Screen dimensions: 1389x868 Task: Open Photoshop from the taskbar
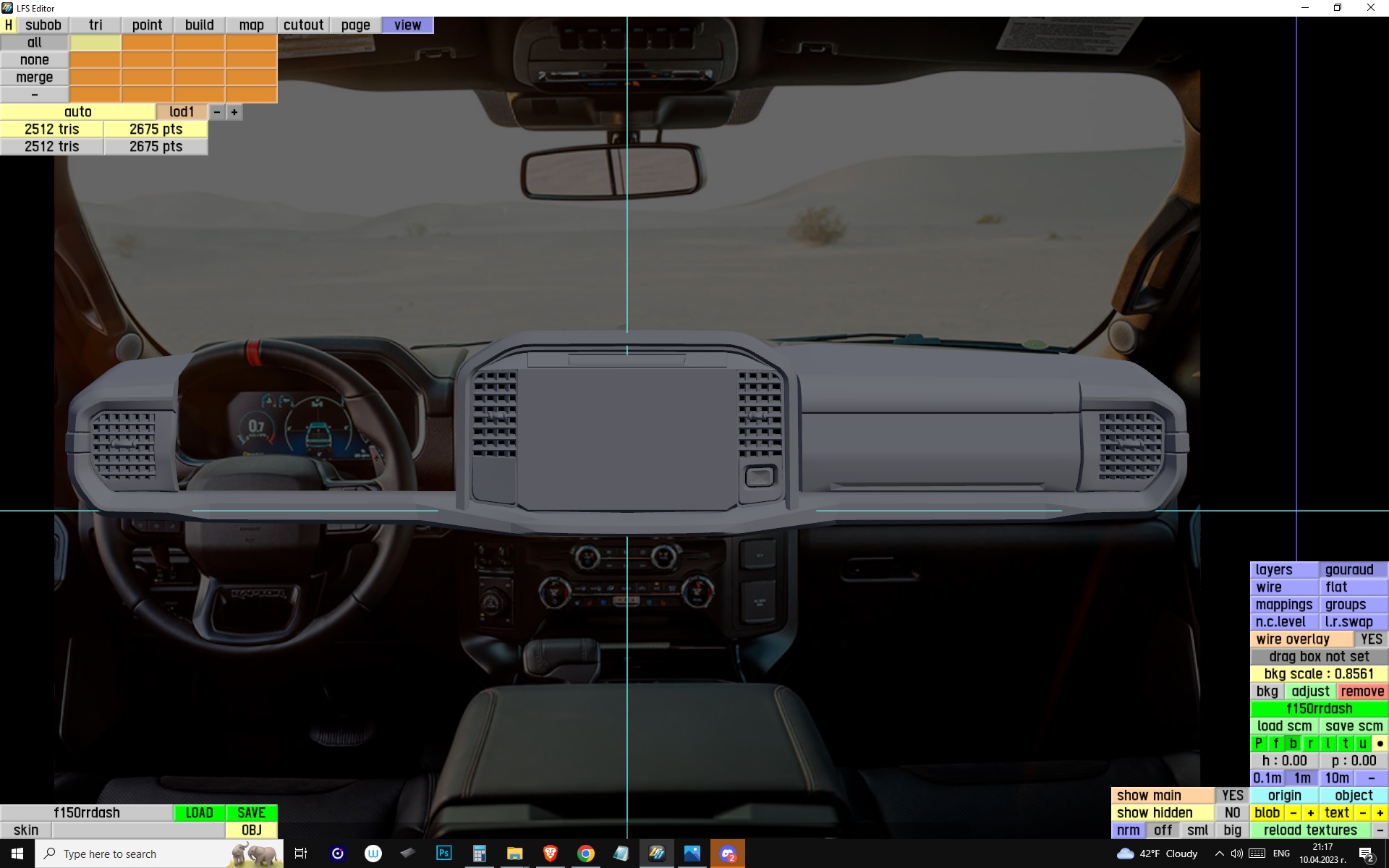tap(443, 854)
